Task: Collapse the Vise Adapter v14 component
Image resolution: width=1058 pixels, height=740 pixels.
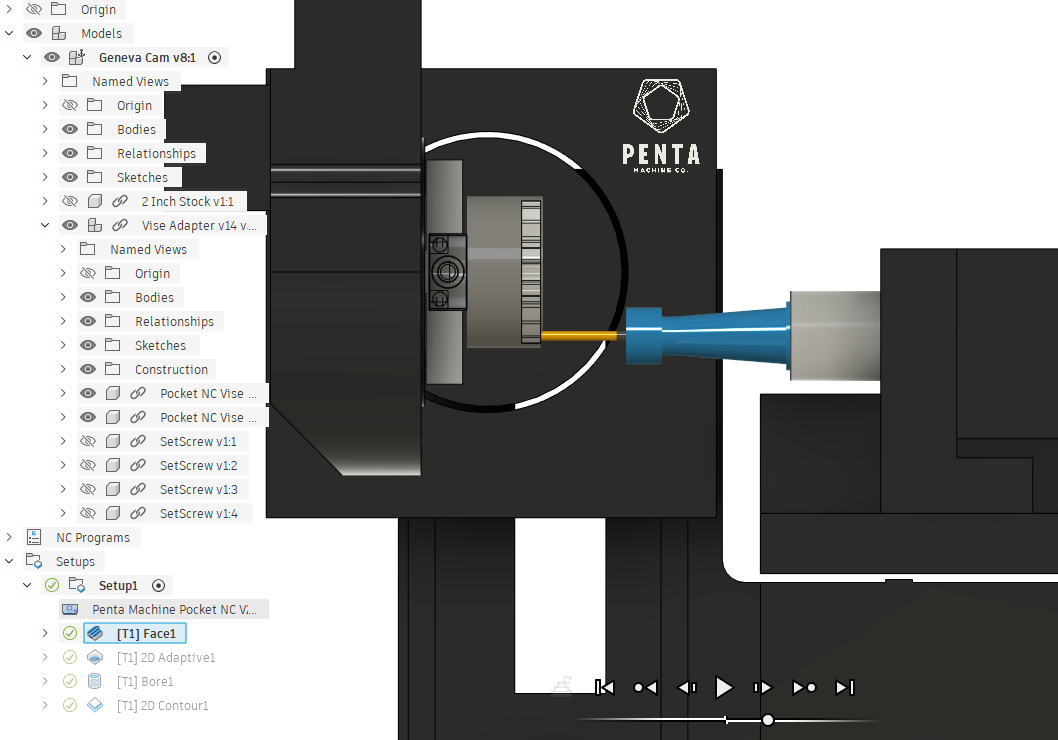Action: (x=45, y=225)
